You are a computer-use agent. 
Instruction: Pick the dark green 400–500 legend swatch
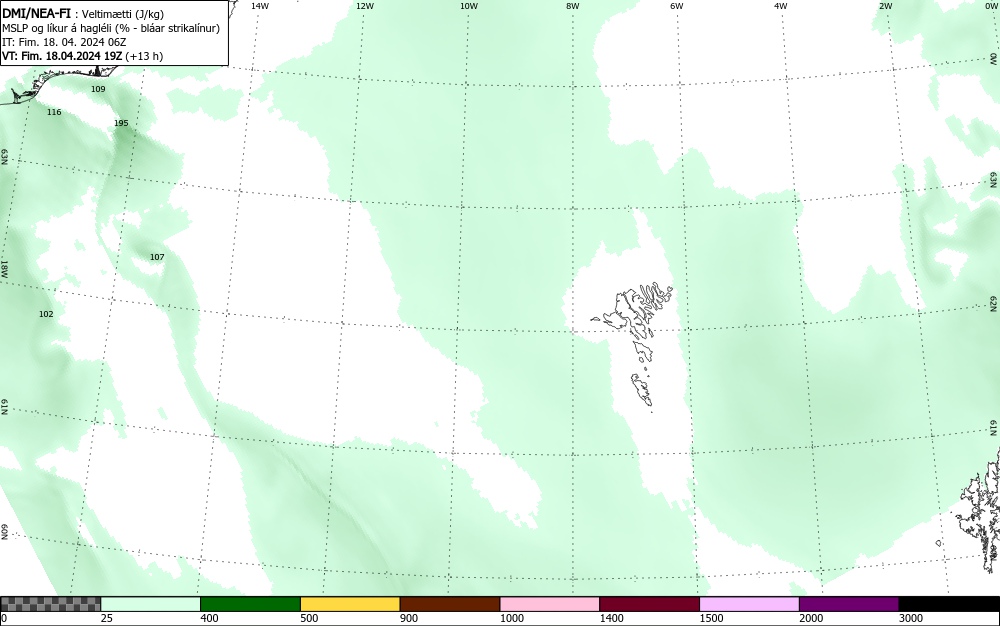[x=250, y=604]
